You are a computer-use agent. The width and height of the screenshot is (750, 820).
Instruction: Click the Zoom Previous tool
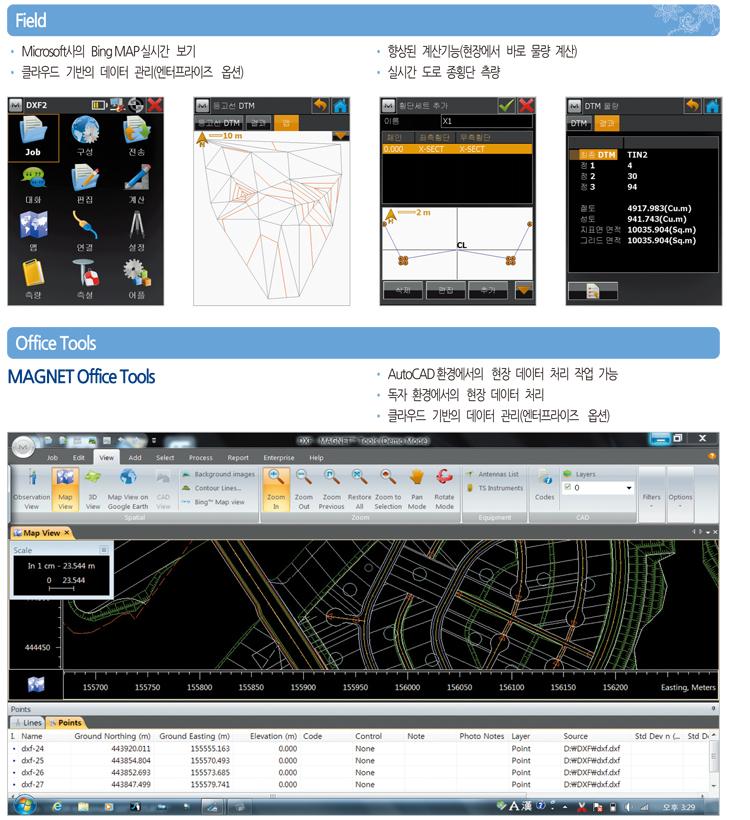[x=332, y=489]
